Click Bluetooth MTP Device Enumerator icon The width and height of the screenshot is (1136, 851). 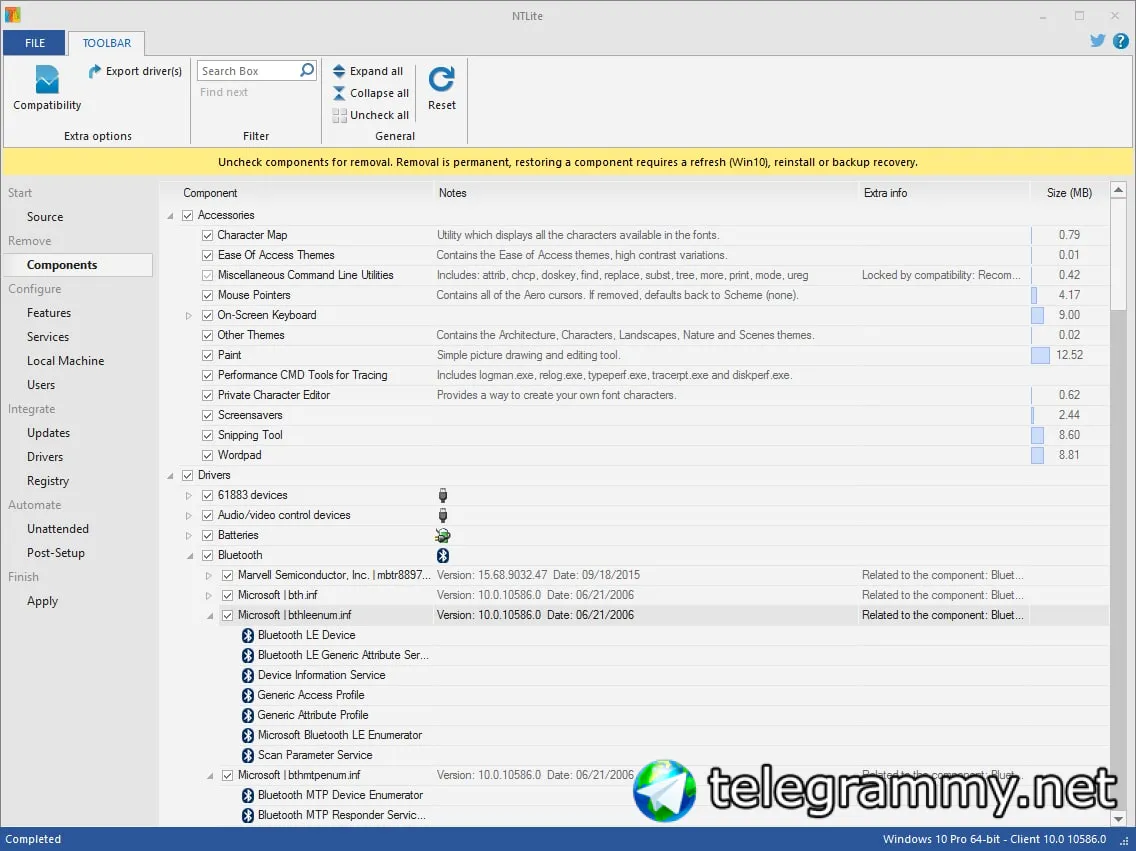pos(248,795)
